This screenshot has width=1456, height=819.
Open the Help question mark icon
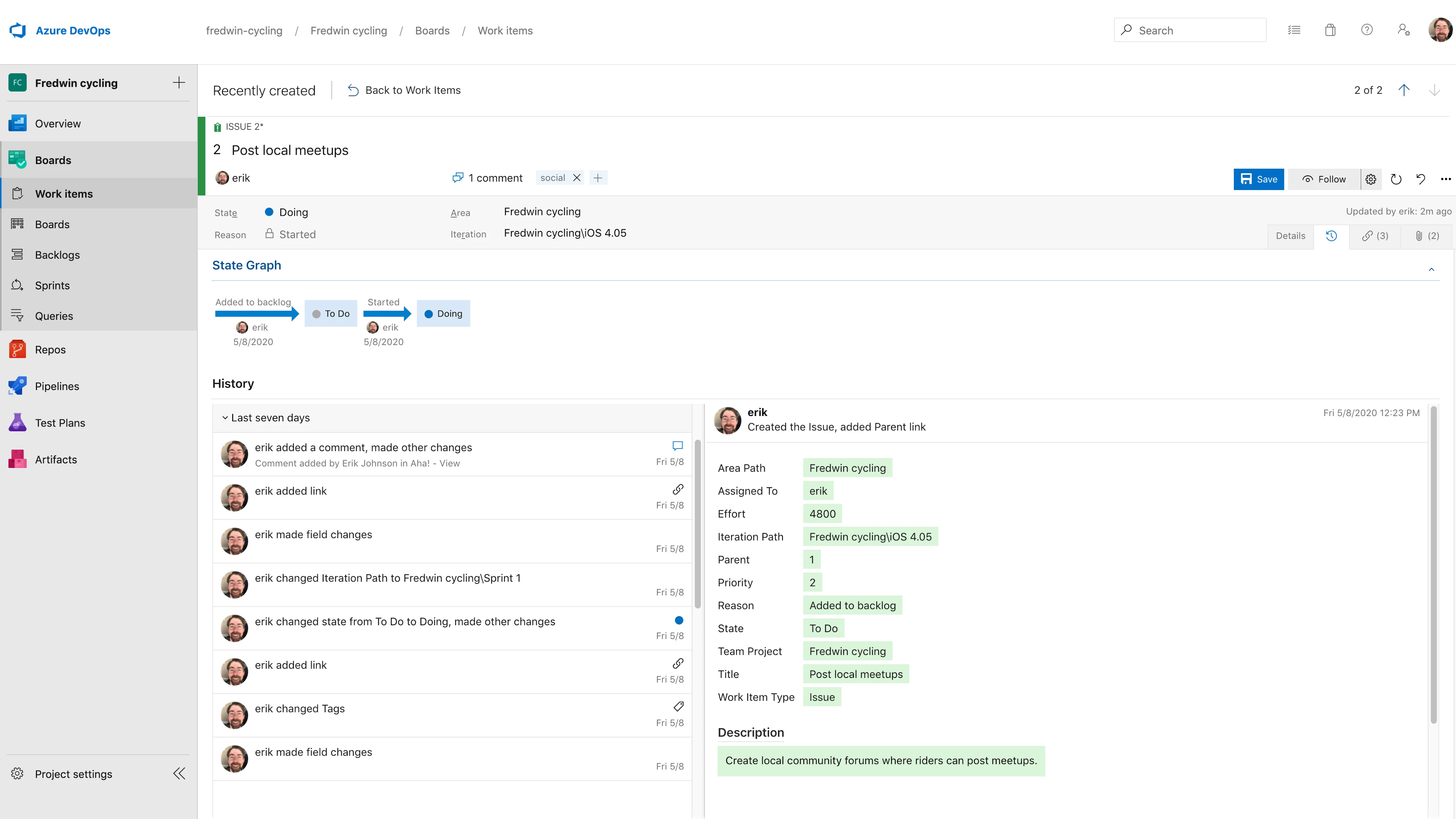coord(1367,30)
